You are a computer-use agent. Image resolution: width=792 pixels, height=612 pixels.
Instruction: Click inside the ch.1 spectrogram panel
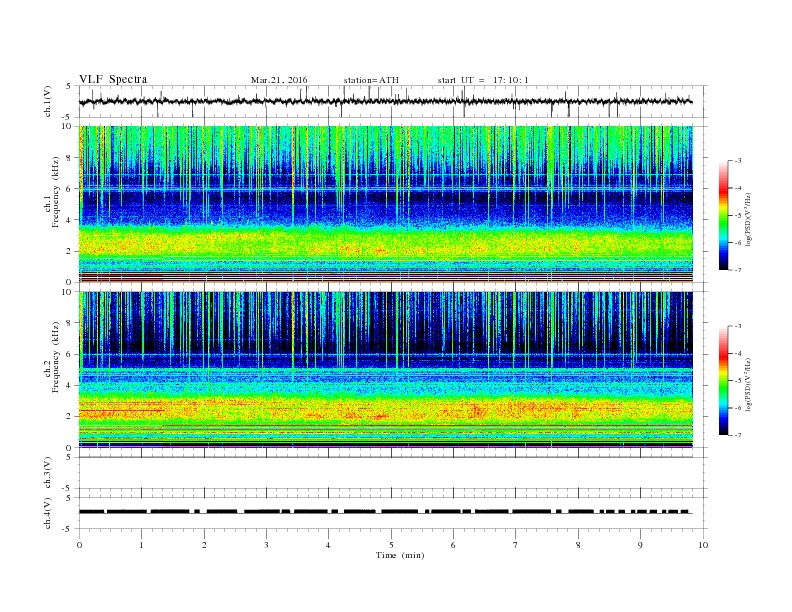pos(385,204)
